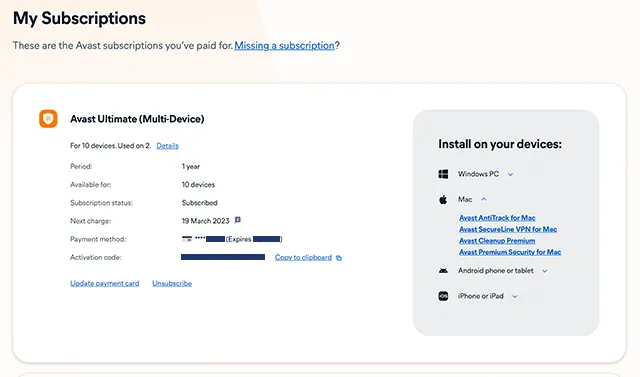This screenshot has height=377, width=640.
Task: Click the Avast Ultimate (Multi-Device) title
Action: pos(137,119)
